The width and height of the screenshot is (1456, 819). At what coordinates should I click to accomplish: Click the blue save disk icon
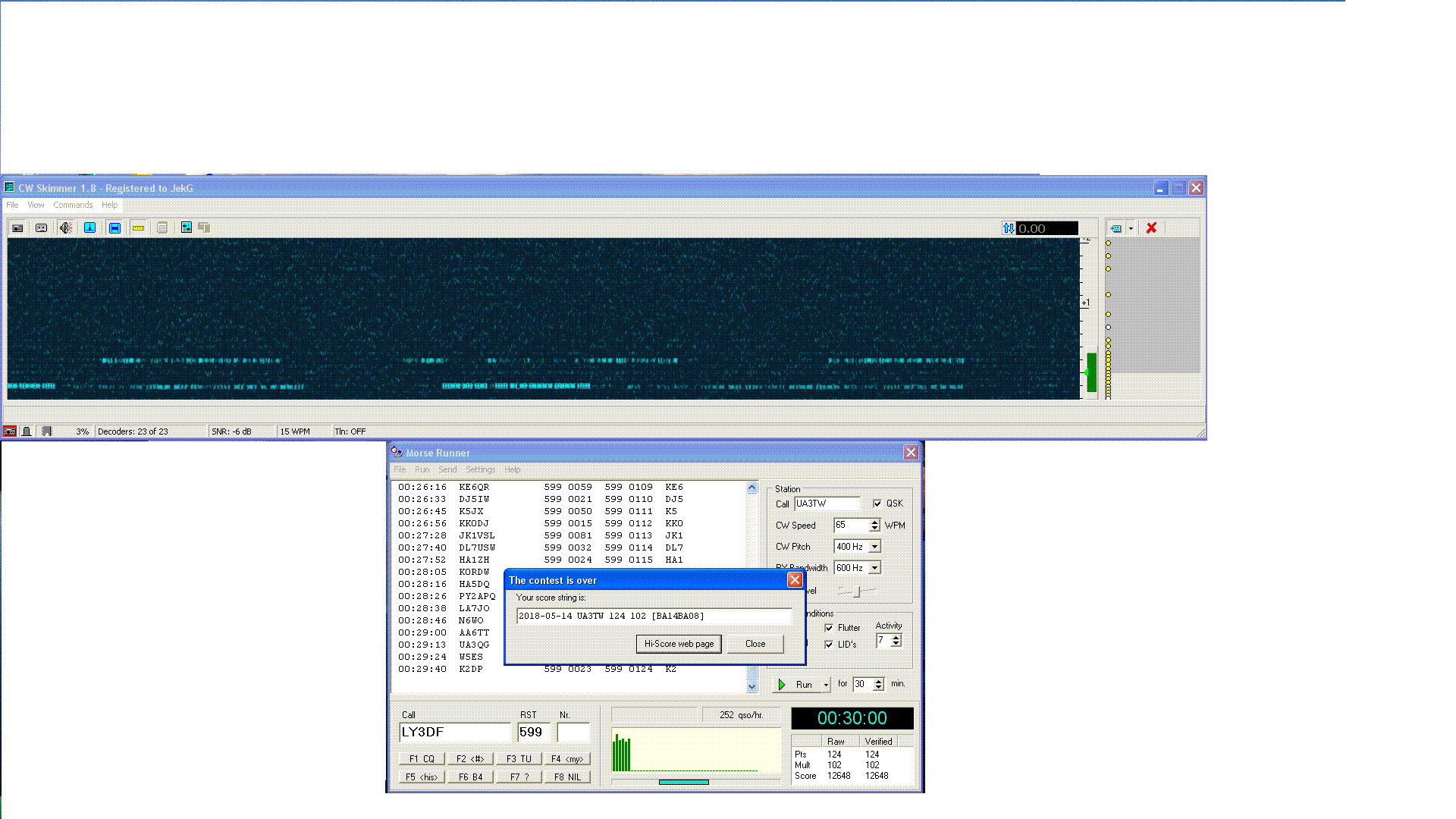(115, 227)
